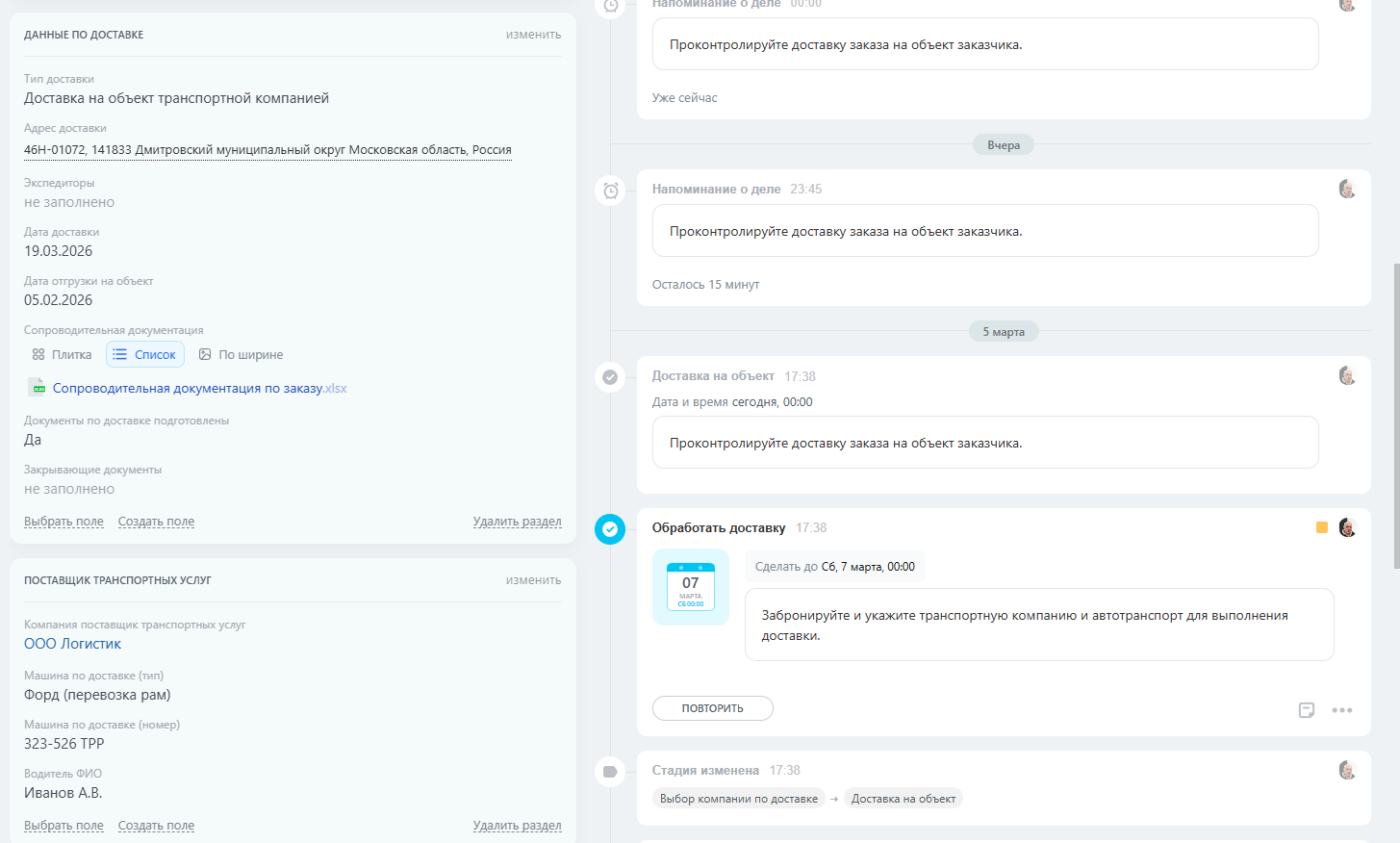Open the three-dot menu in the Обработать доставку card
The height and width of the screenshot is (843, 1400).
click(1342, 710)
